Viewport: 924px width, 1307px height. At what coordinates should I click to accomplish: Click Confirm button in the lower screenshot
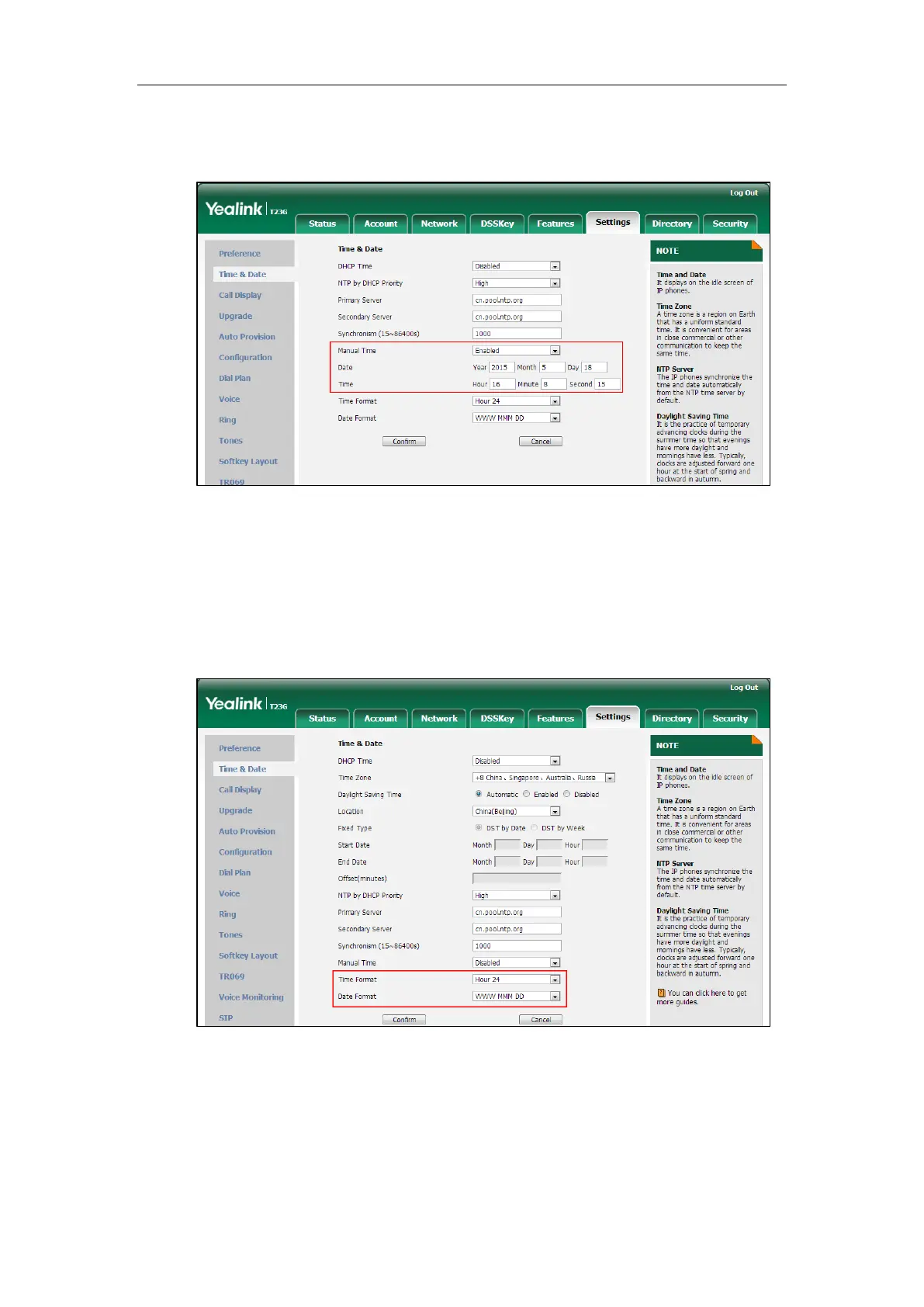click(x=404, y=1020)
